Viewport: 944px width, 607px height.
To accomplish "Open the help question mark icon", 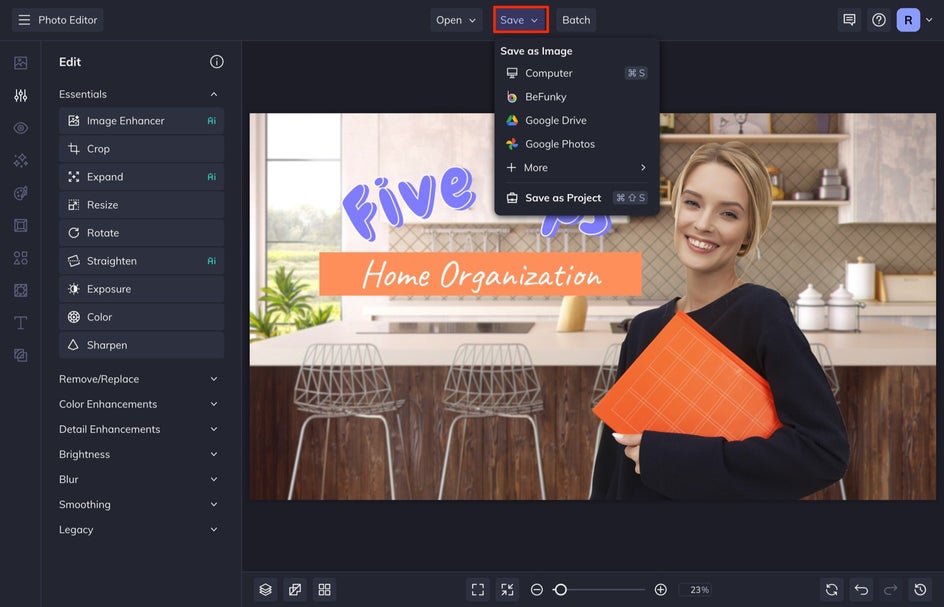I will (878, 20).
